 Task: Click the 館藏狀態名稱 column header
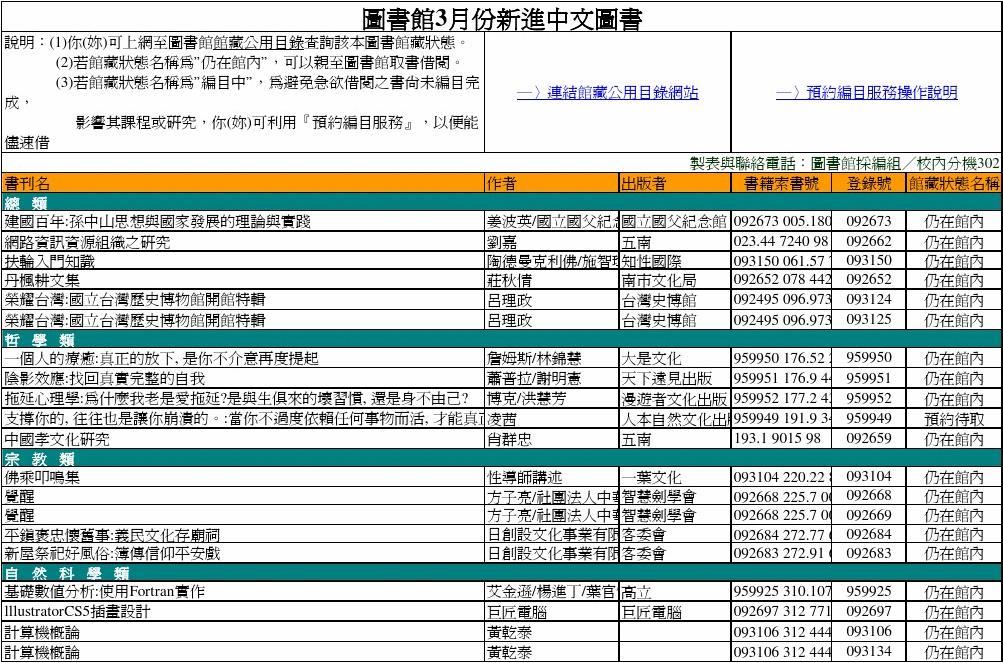(954, 184)
